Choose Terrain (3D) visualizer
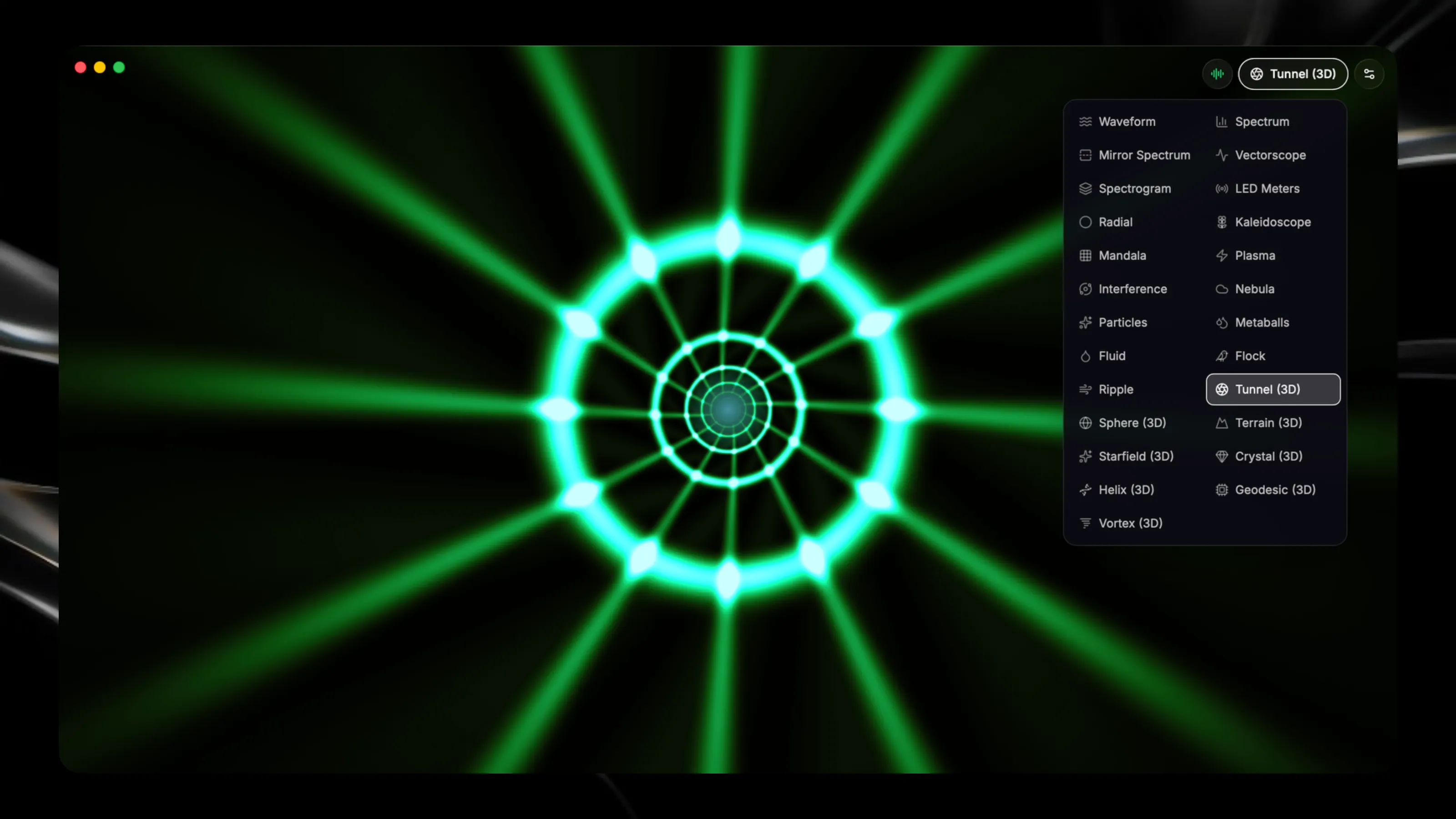Viewport: 1456px width, 819px height. point(1273,423)
